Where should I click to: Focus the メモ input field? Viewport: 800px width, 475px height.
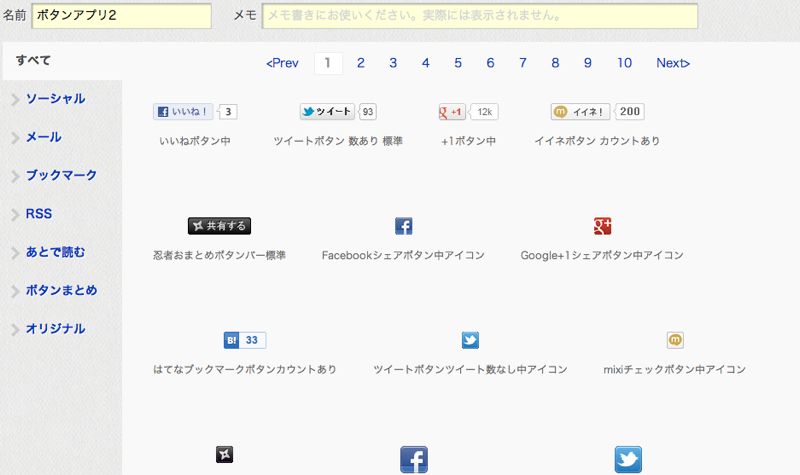coord(480,16)
